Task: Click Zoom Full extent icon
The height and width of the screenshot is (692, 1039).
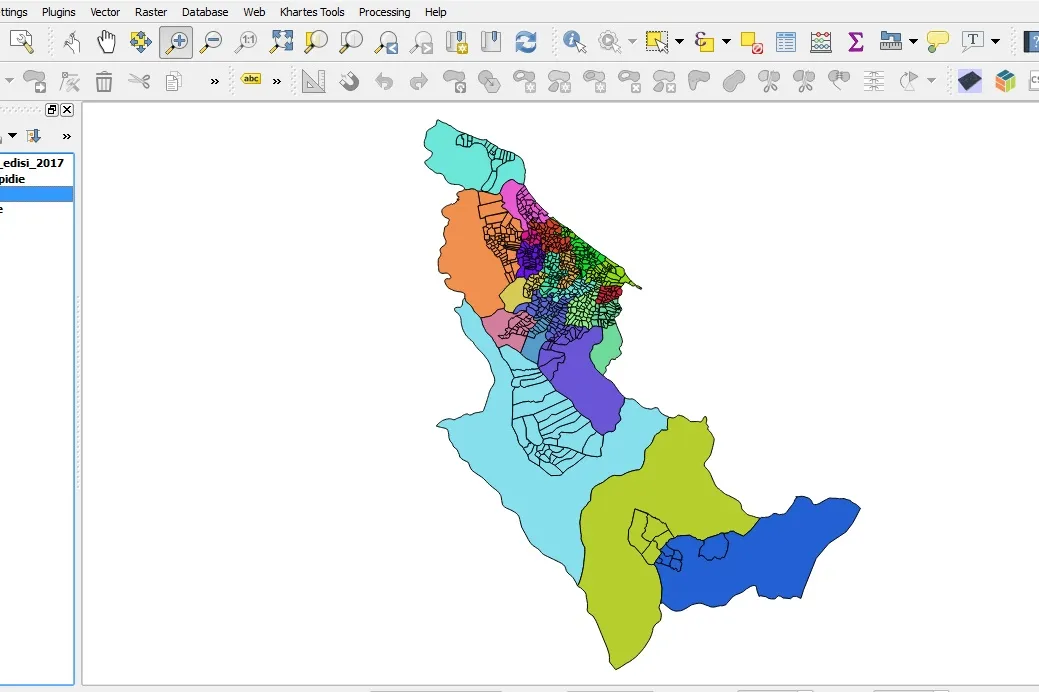Action: click(282, 42)
